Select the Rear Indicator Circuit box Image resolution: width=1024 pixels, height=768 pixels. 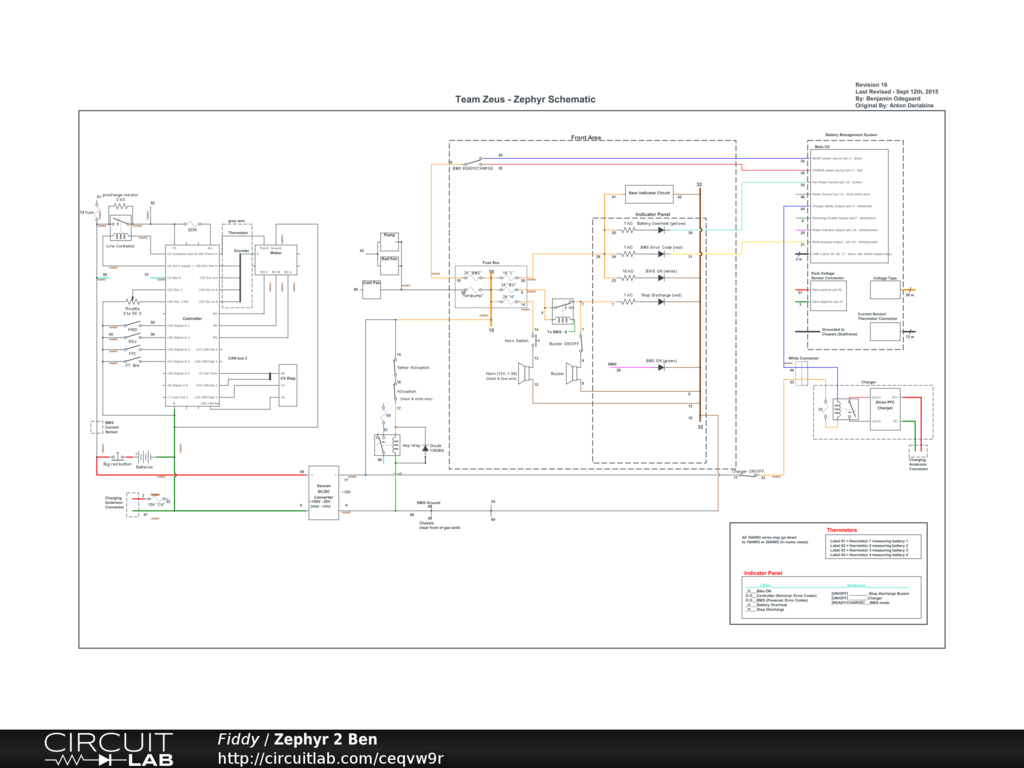coord(649,191)
